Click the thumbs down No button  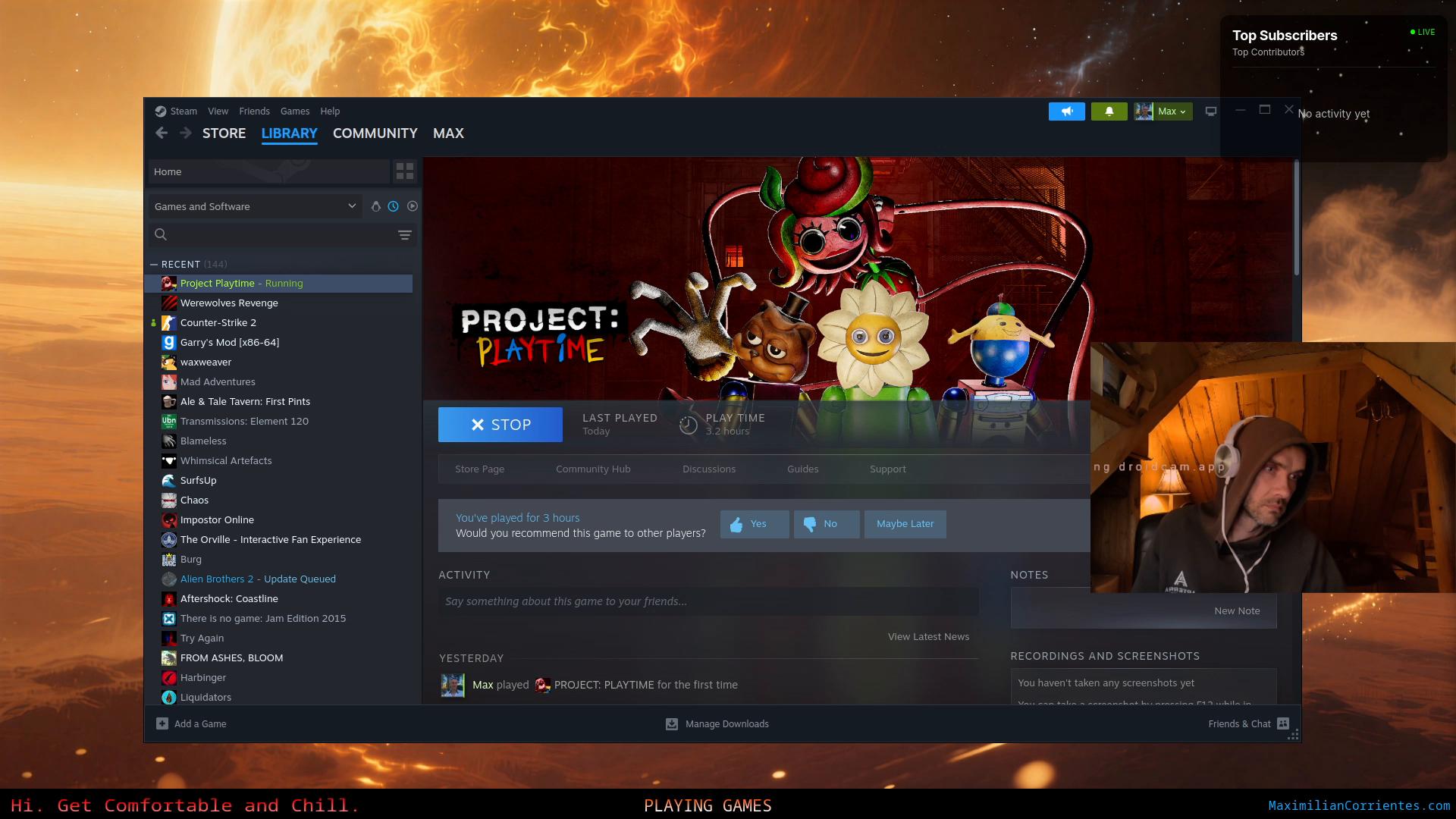[827, 524]
